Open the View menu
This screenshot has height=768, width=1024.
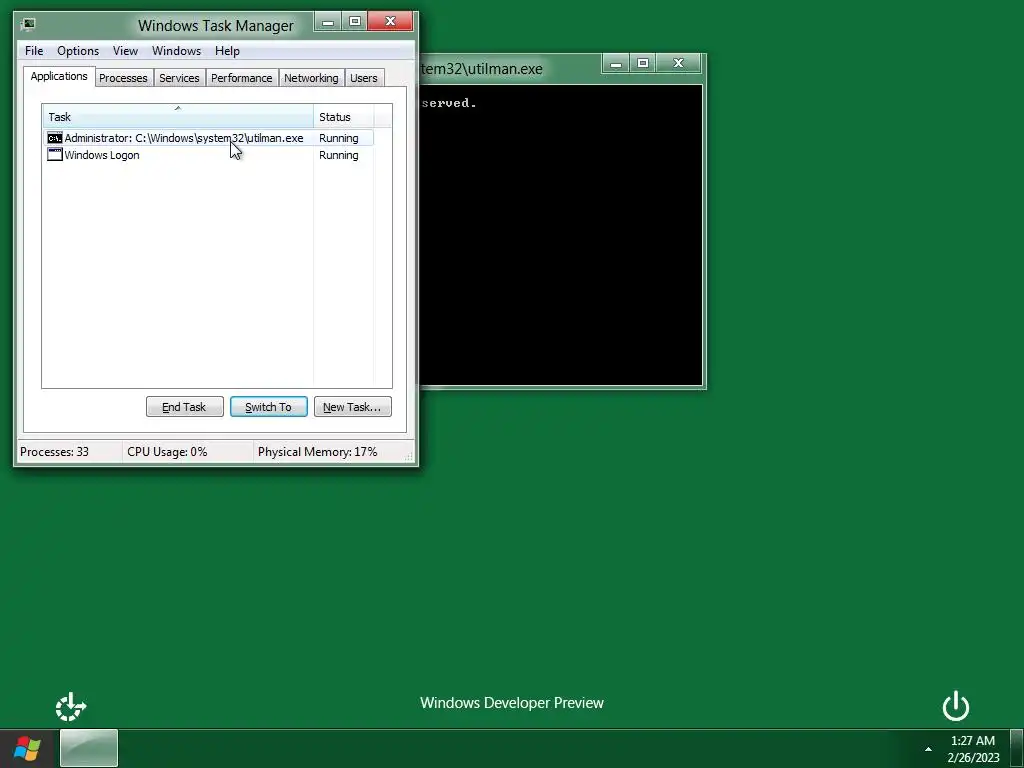tap(125, 51)
